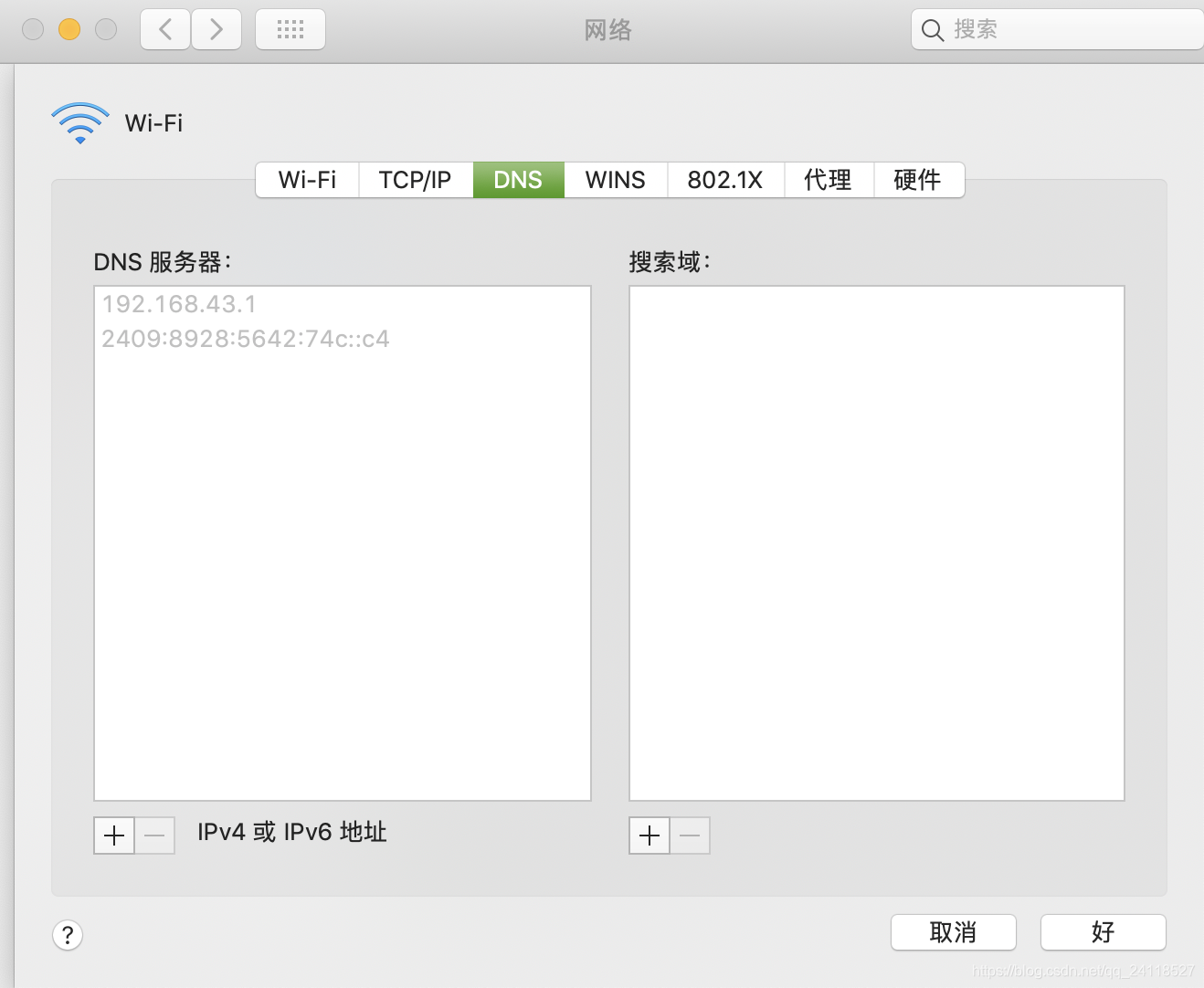
Task: Minimize window with yellow button
Action: [x=69, y=29]
